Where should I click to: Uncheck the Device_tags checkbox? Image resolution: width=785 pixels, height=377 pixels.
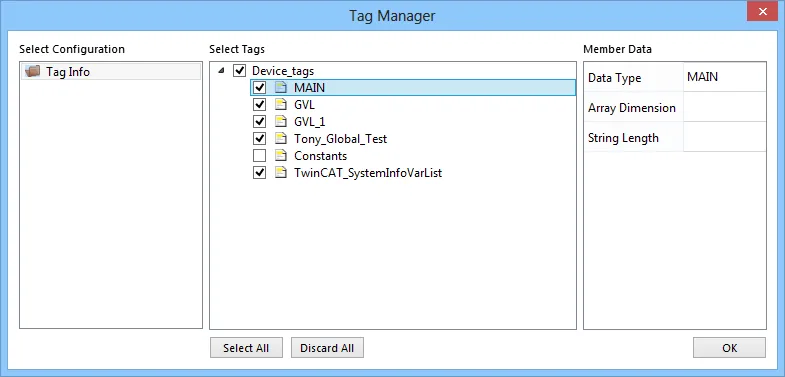(240, 71)
